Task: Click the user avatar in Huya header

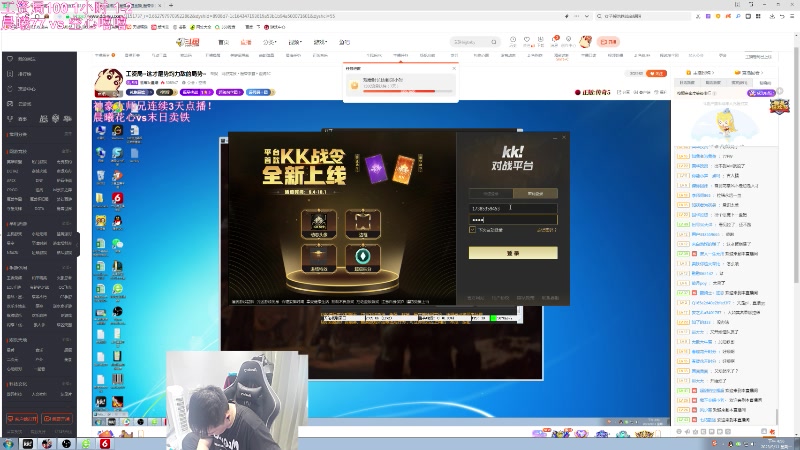Action: coord(585,41)
